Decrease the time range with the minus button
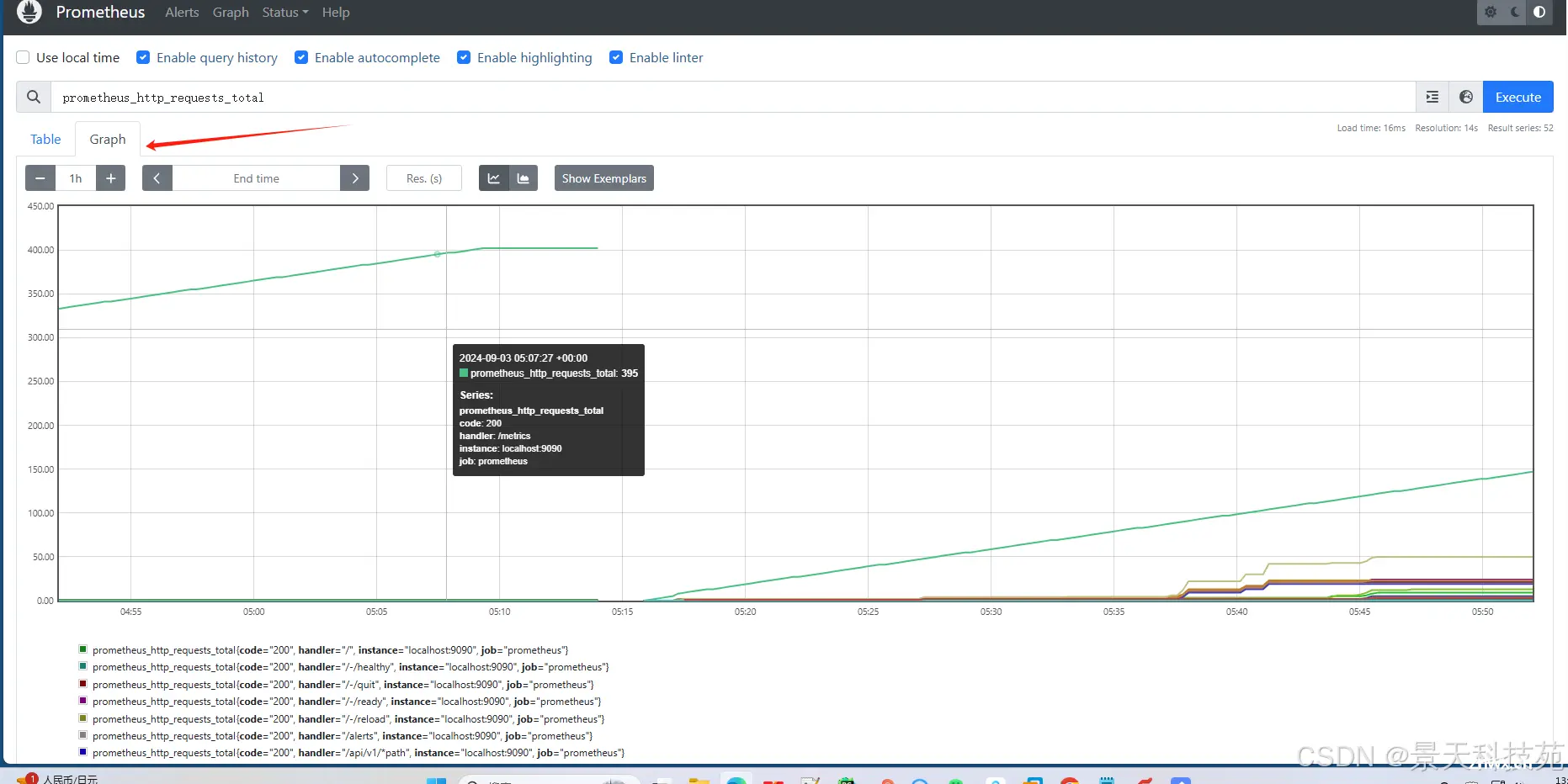 [x=40, y=178]
